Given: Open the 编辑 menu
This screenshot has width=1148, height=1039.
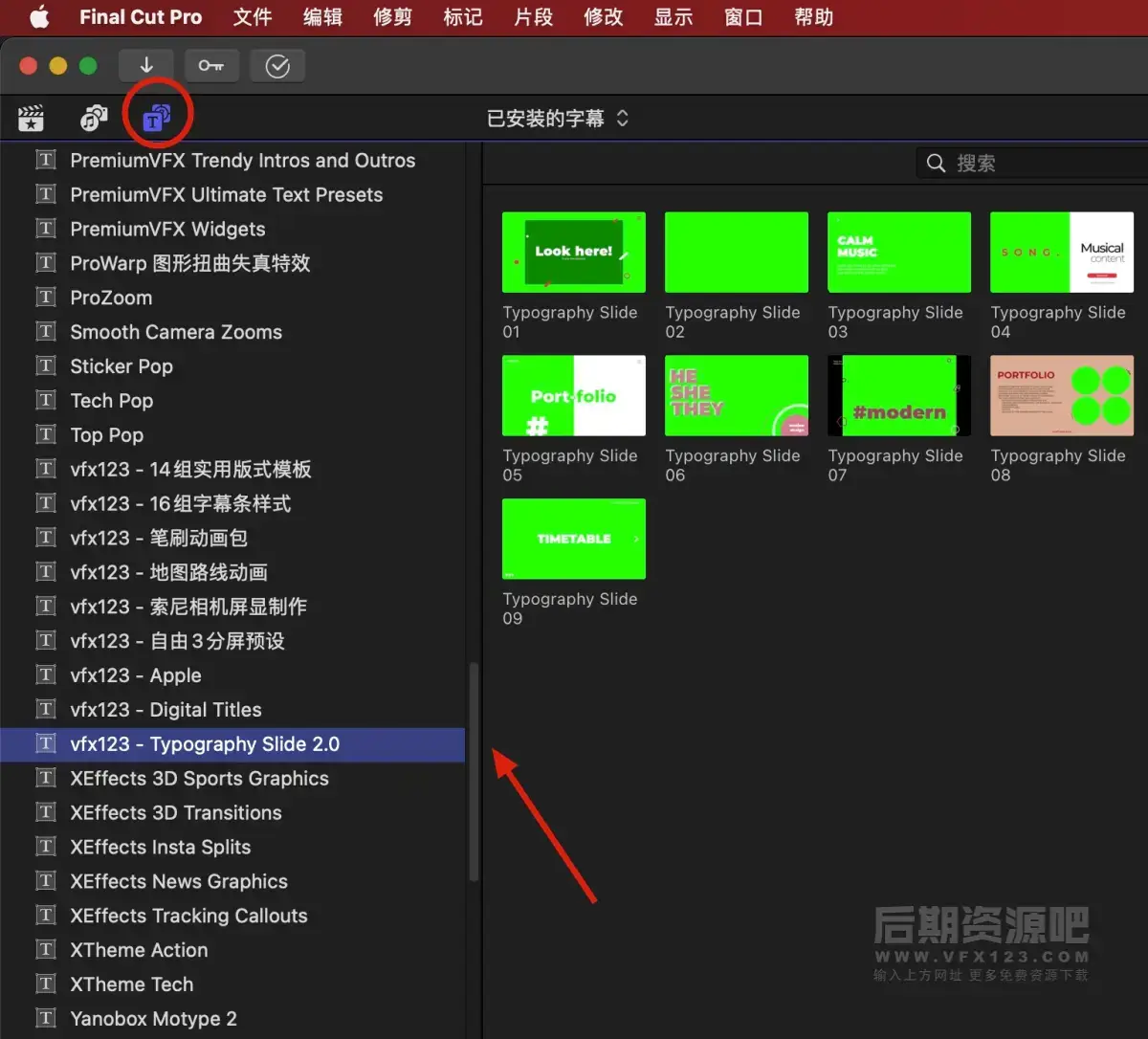Looking at the screenshot, I should point(322,17).
